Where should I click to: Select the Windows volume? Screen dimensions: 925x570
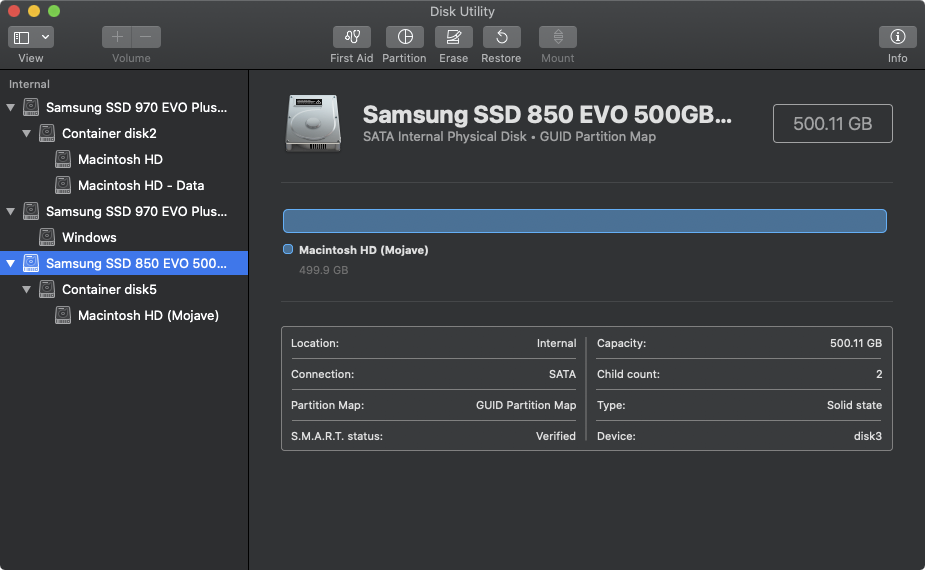click(x=89, y=237)
